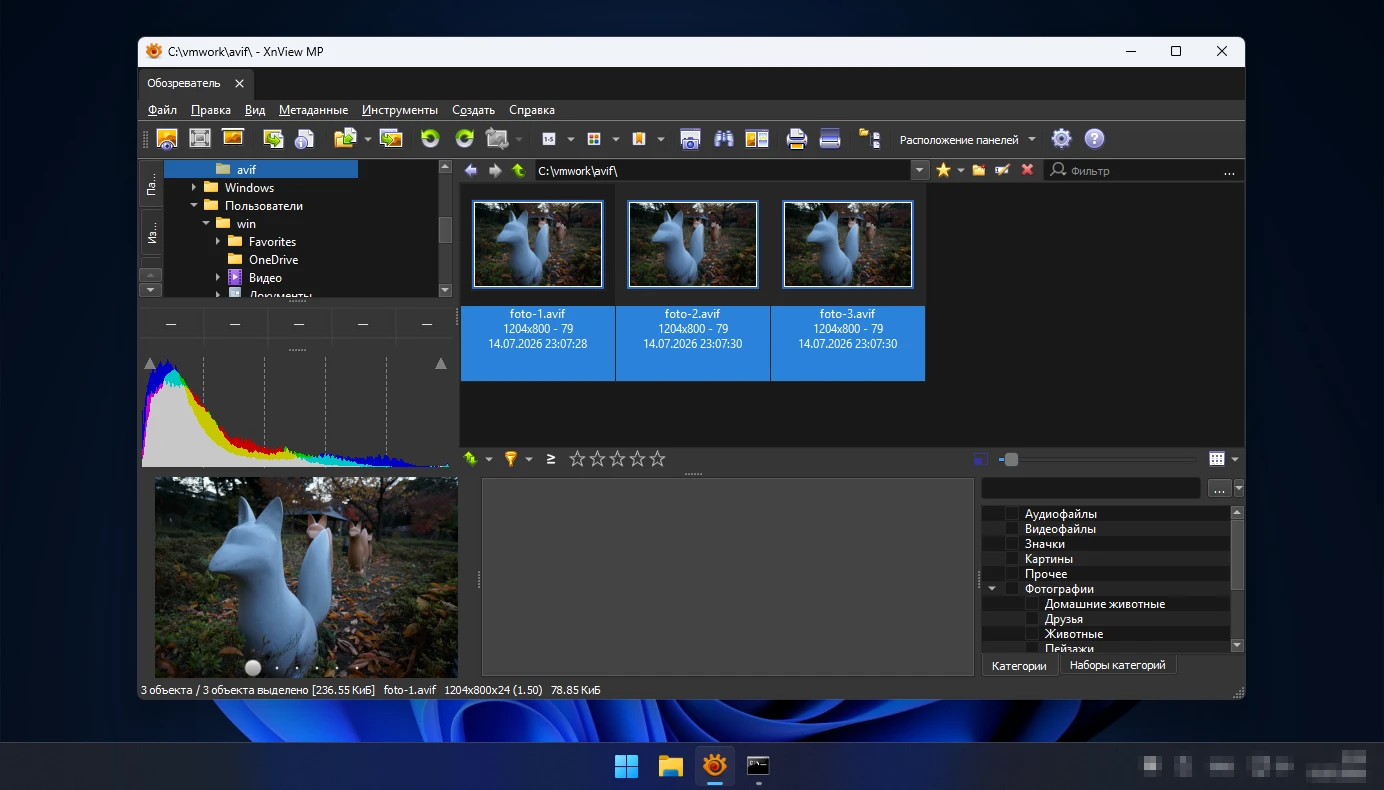
Task: Delete with the red X icon
Action: (1027, 170)
